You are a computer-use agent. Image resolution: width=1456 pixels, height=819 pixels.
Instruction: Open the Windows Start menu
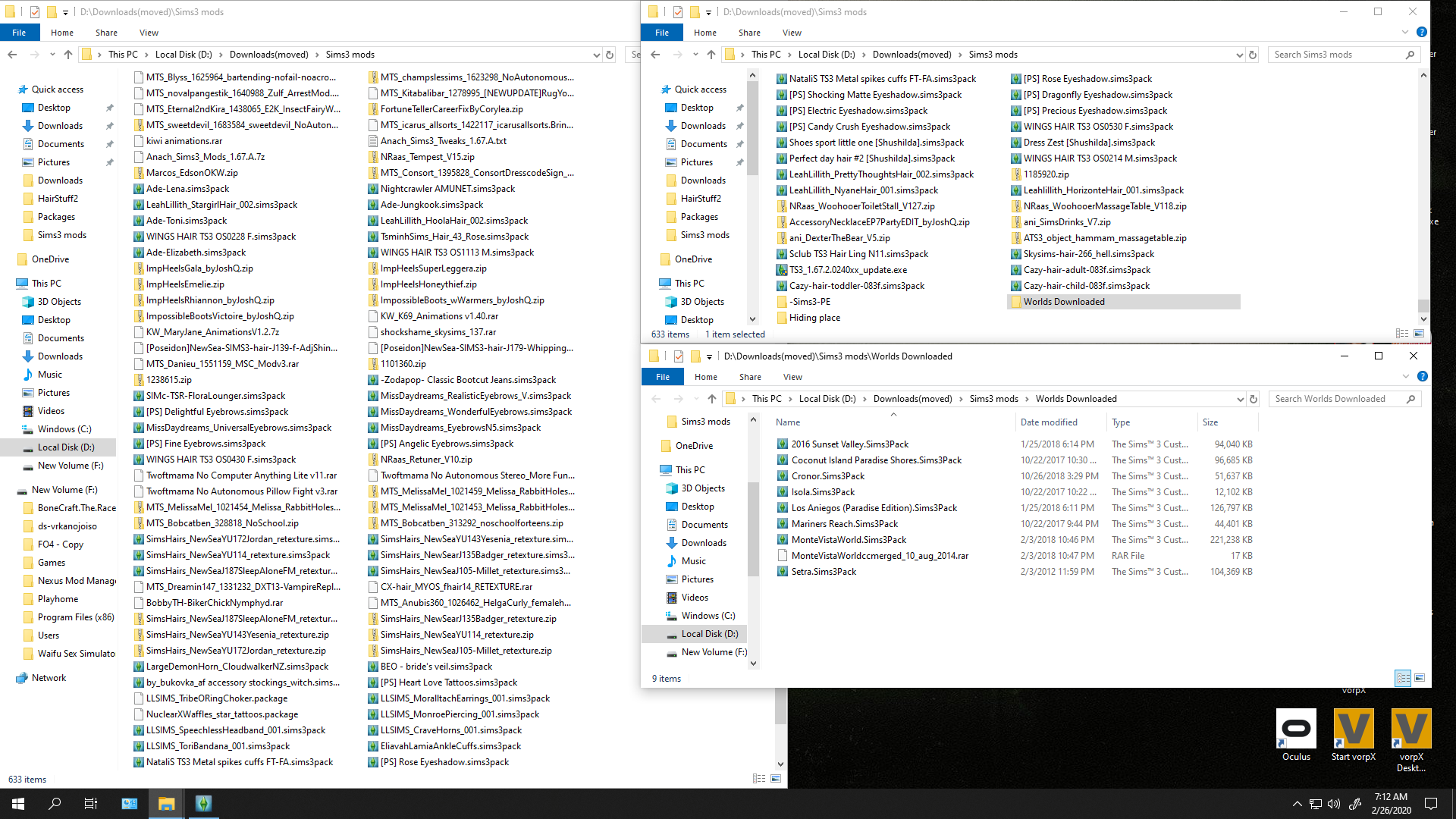coord(18,804)
